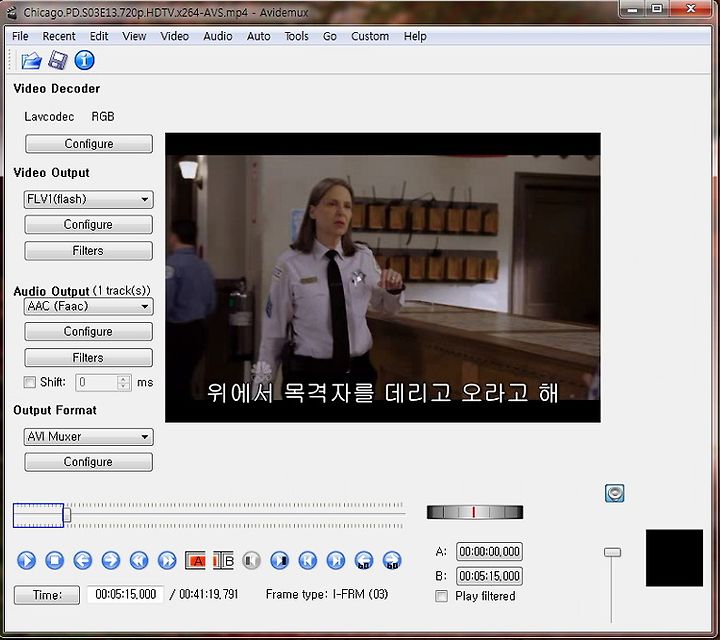Click the current time field 00:05:15.000
The height and width of the screenshot is (640, 720).
[x=125, y=595]
